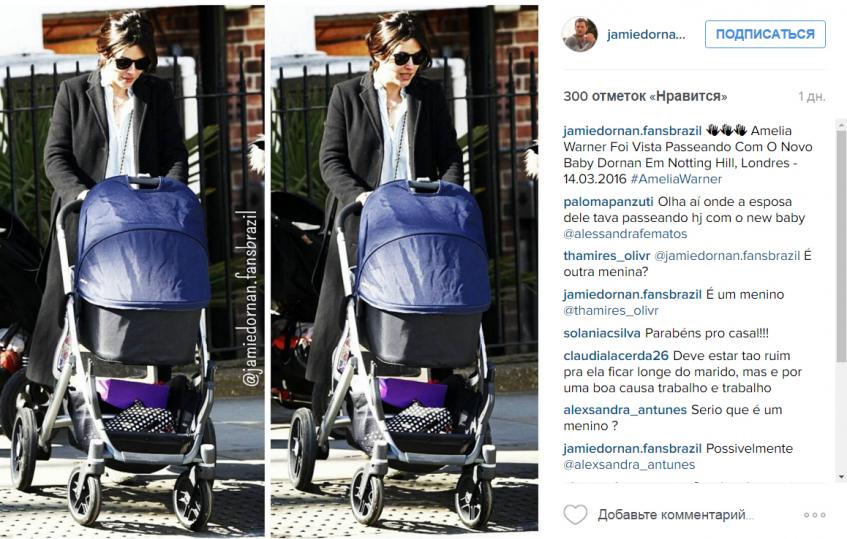Viewport: 847px width, 539px height.
Task: Open alexsandra_antunes commenter profile
Action: point(625,410)
